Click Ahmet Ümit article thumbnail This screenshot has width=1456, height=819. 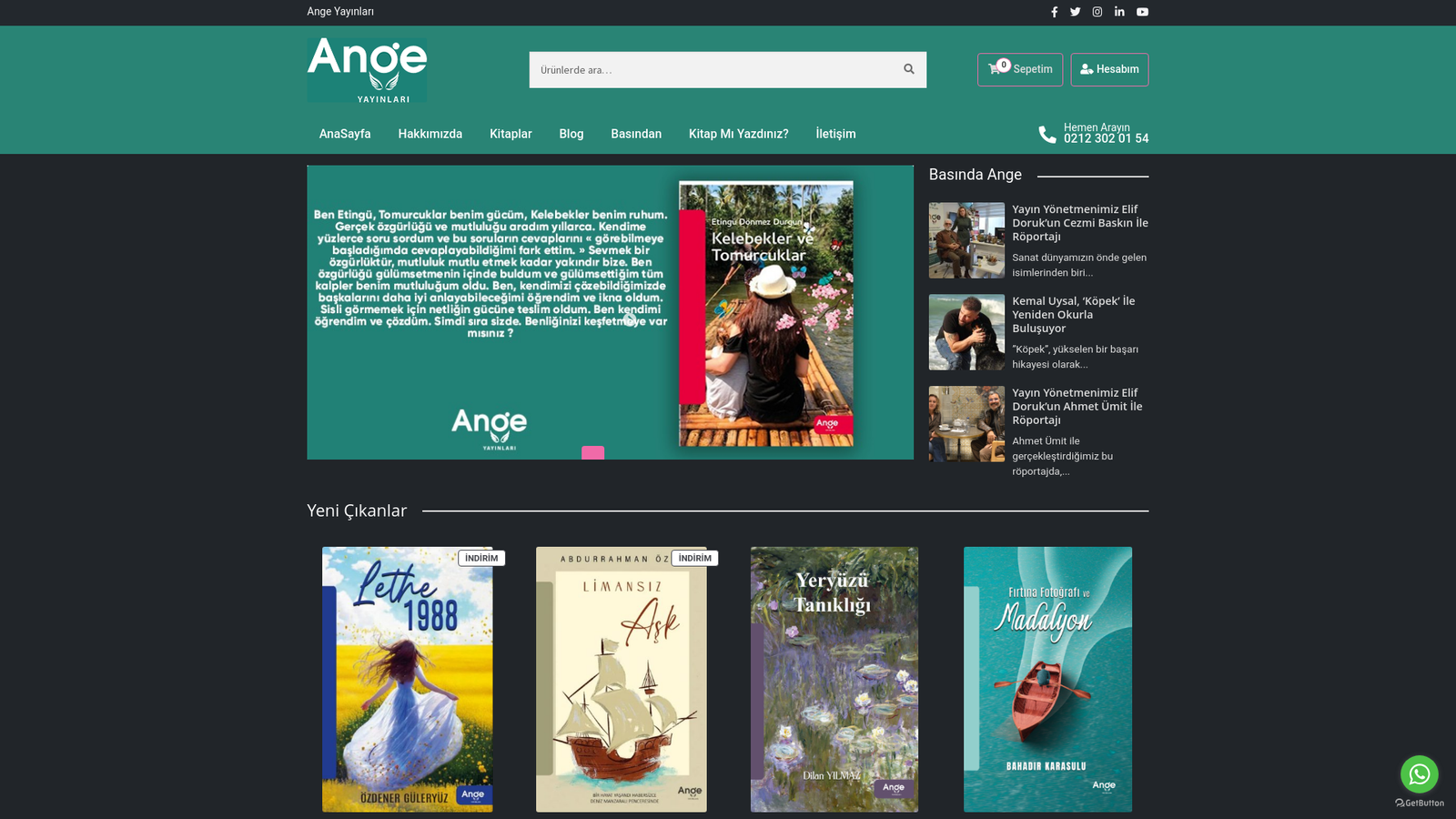966,424
